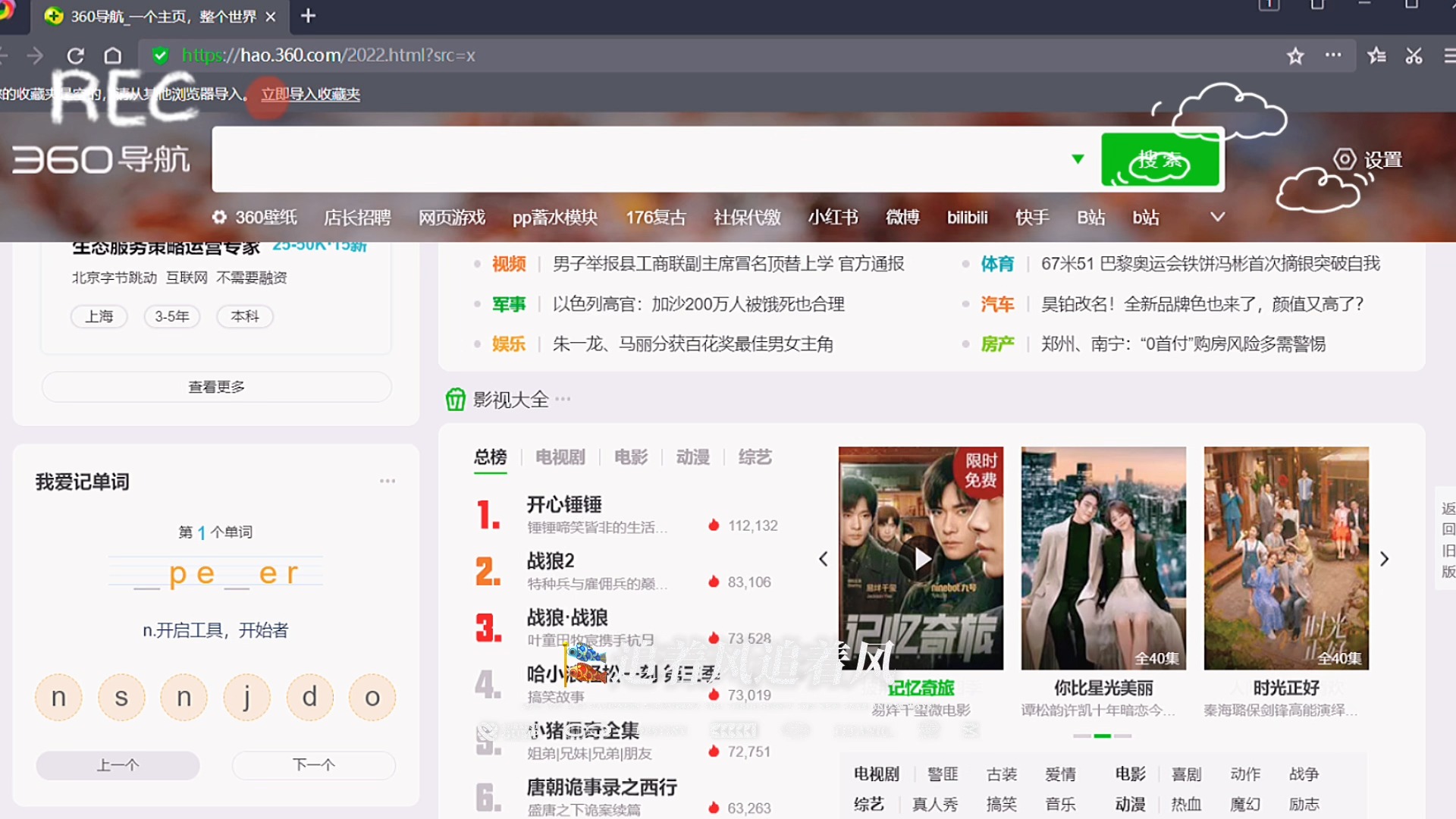This screenshot has width=1456, height=819.
Task: Open the 社保代缴 link
Action: coord(747,218)
